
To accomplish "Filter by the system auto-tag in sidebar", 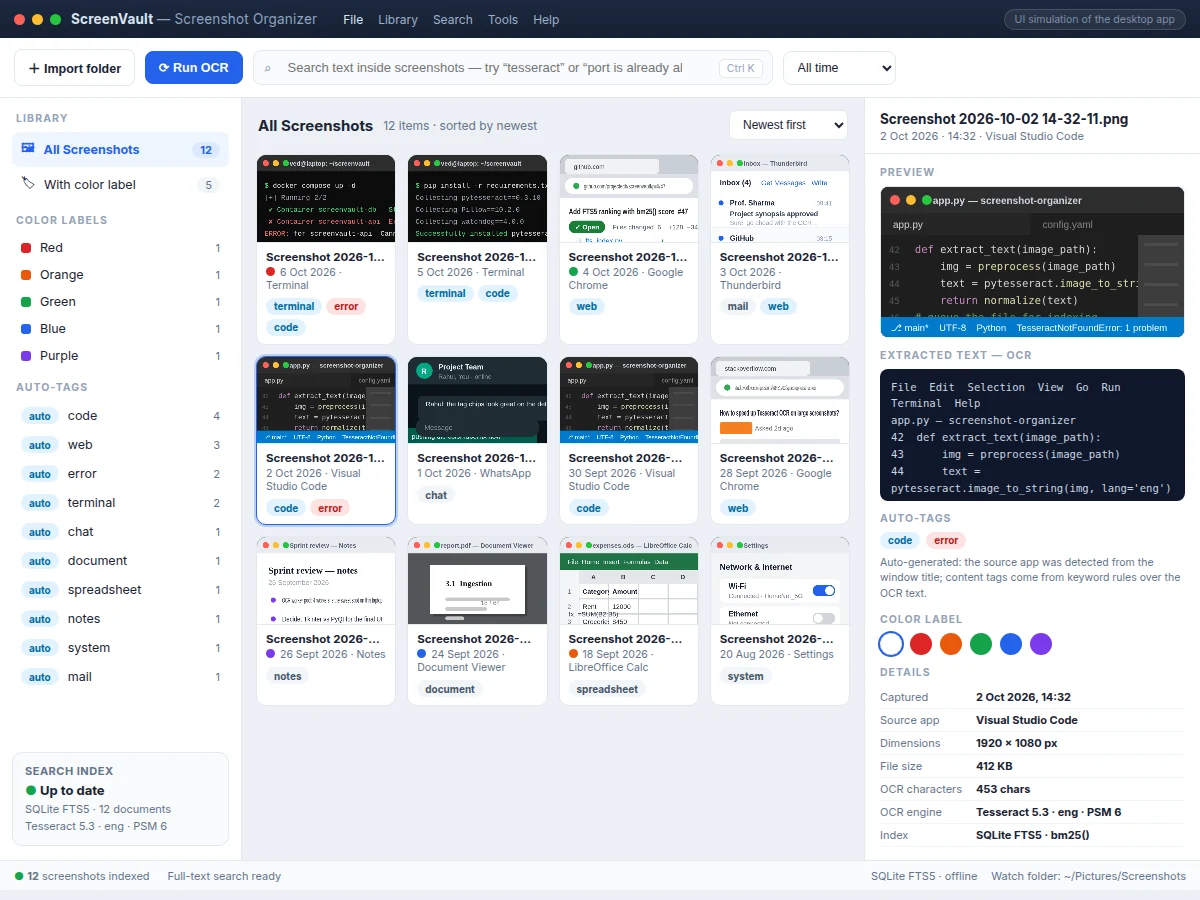I will click(x=120, y=648).
